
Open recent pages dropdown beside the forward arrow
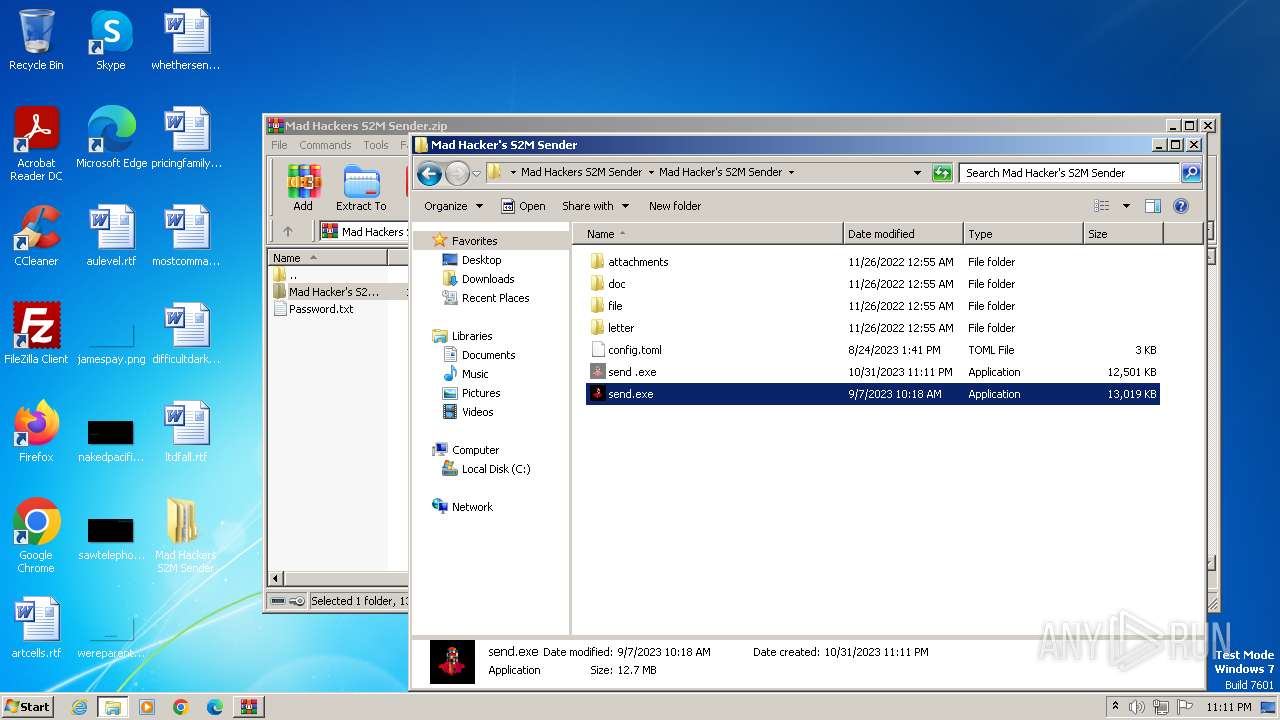[477, 173]
